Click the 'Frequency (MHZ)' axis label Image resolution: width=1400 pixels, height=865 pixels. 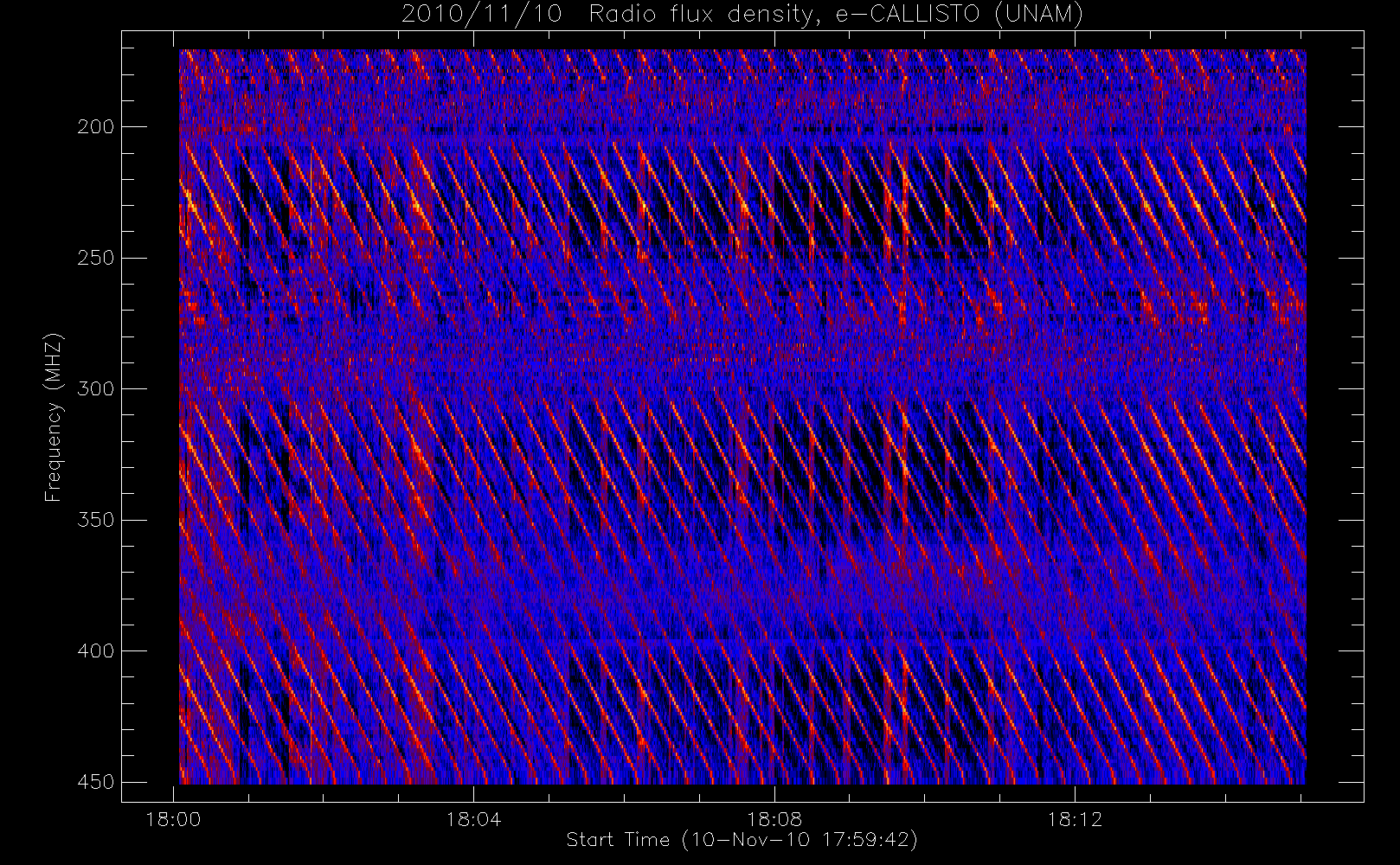pyautogui.click(x=54, y=417)
